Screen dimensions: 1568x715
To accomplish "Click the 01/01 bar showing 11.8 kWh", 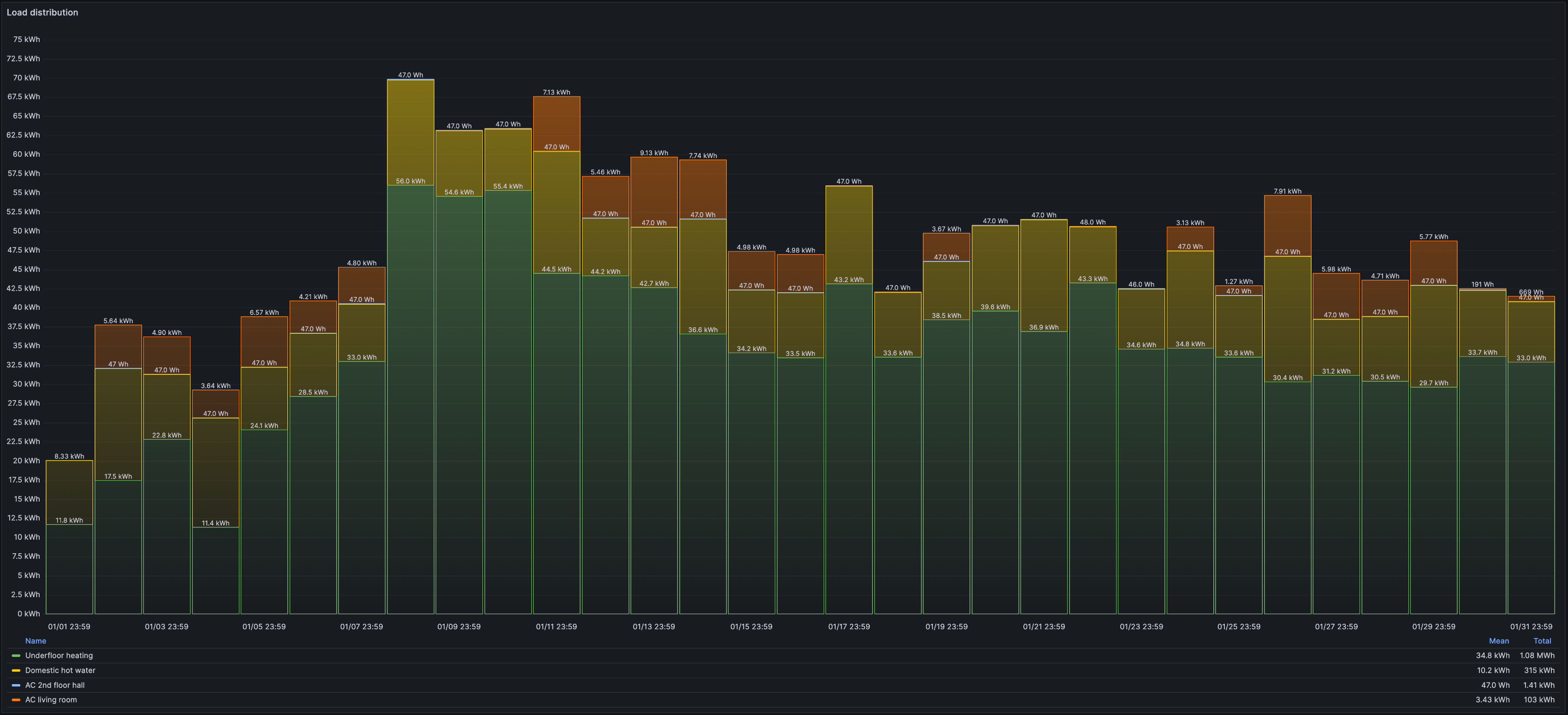I will (x=69, y=569).
